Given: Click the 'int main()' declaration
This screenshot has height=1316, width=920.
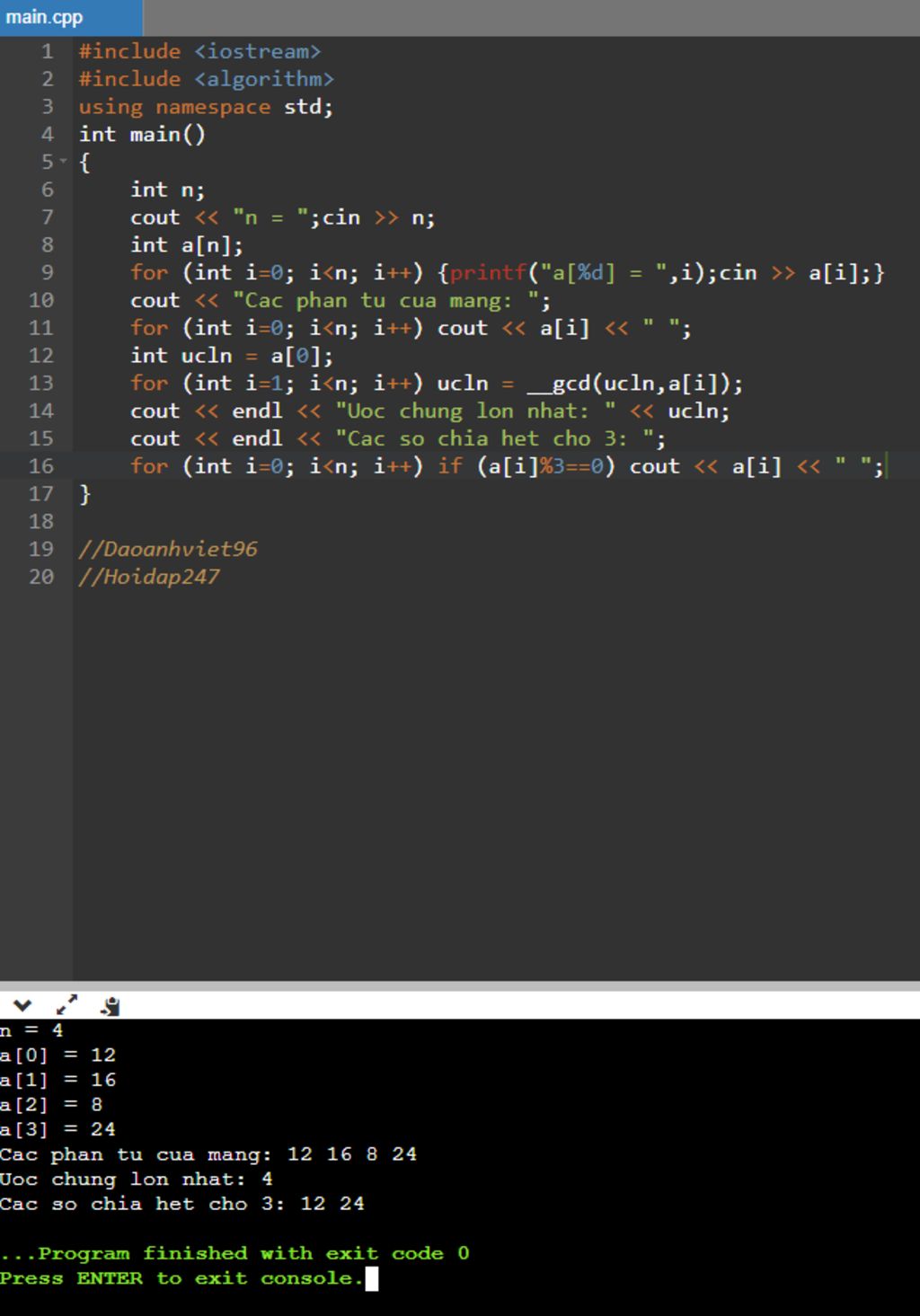Looking at the screenshot, I should coord(142,135).
